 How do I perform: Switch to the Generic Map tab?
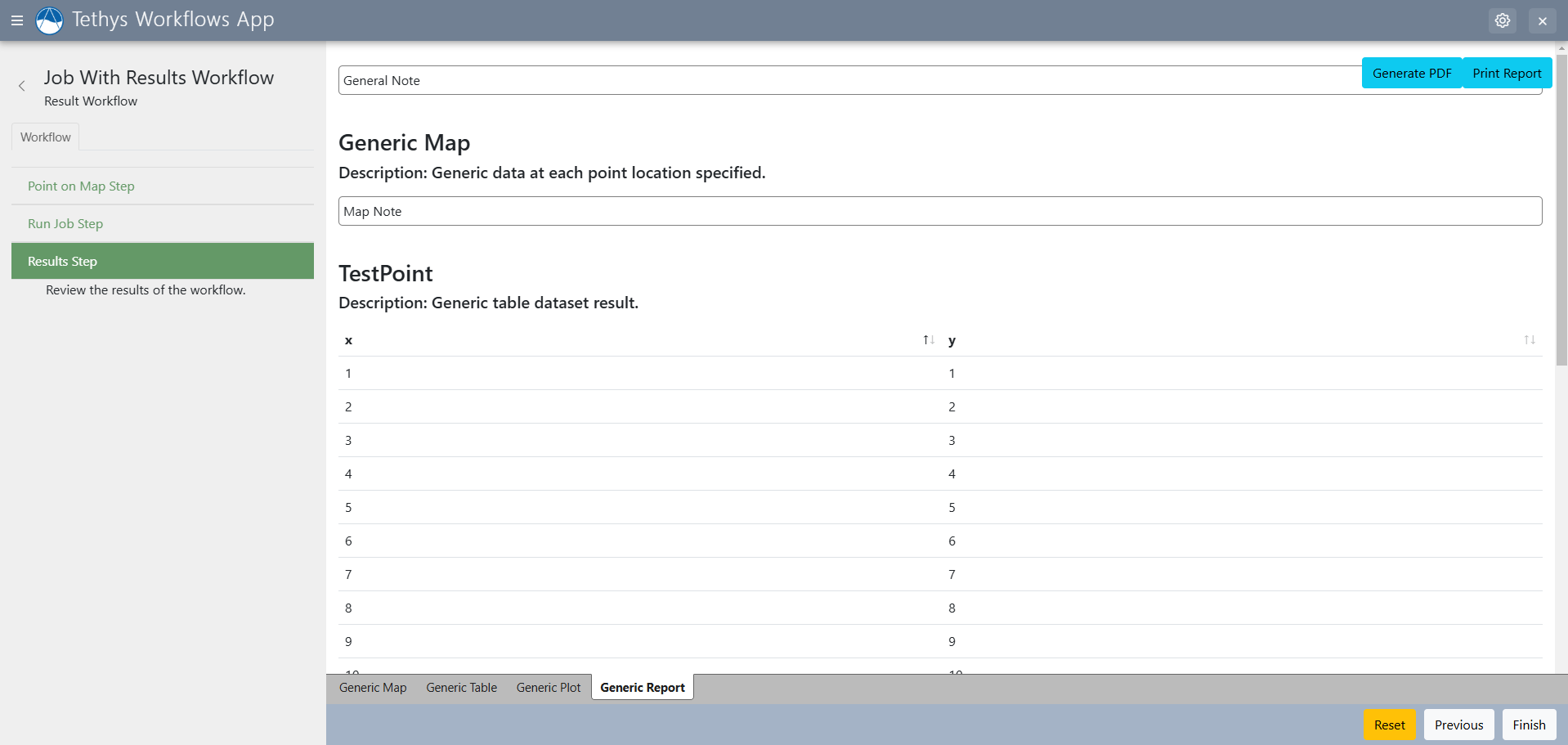(x=373, y=687)
